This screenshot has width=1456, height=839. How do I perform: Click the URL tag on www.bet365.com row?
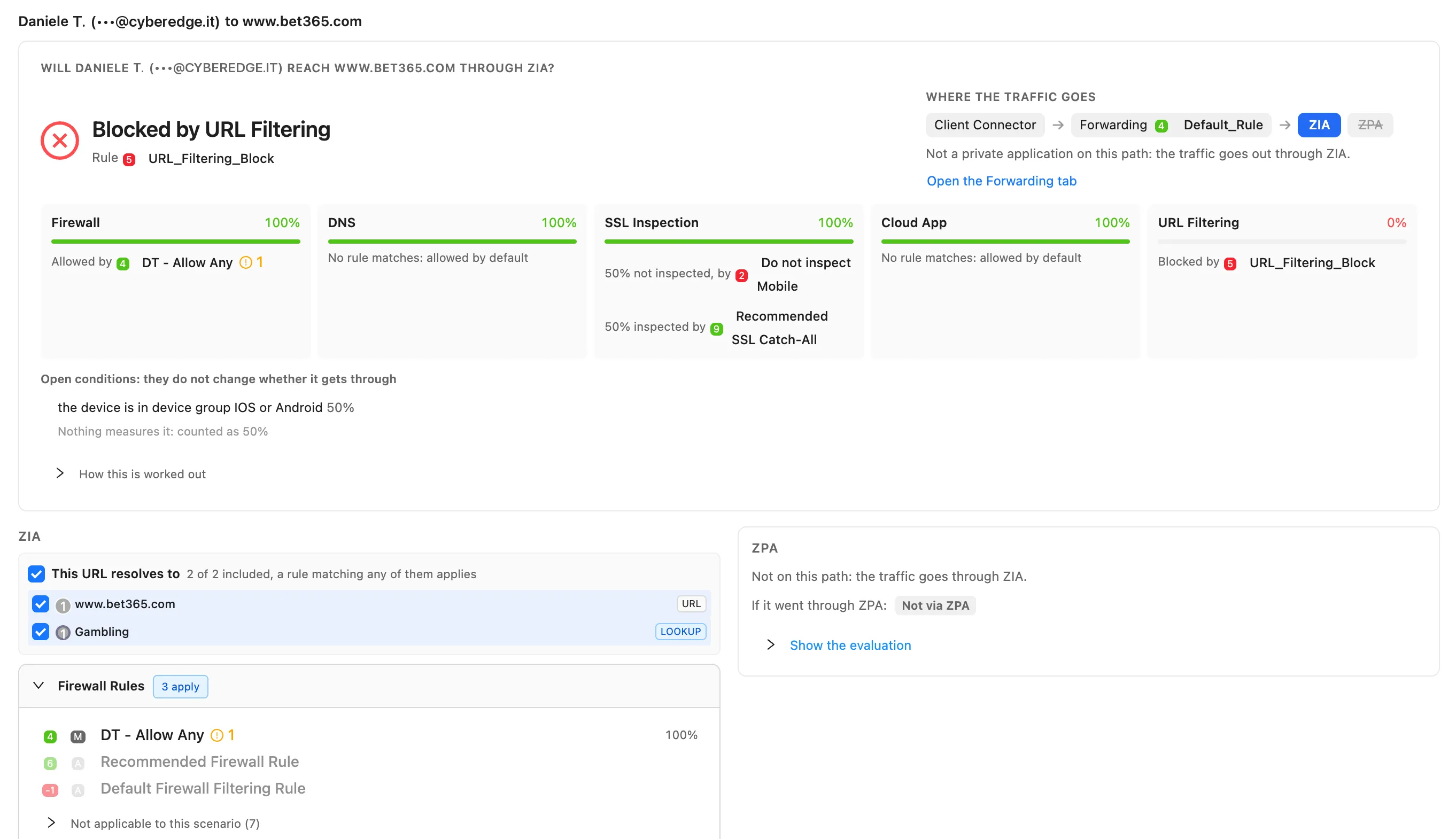point(691,603)
